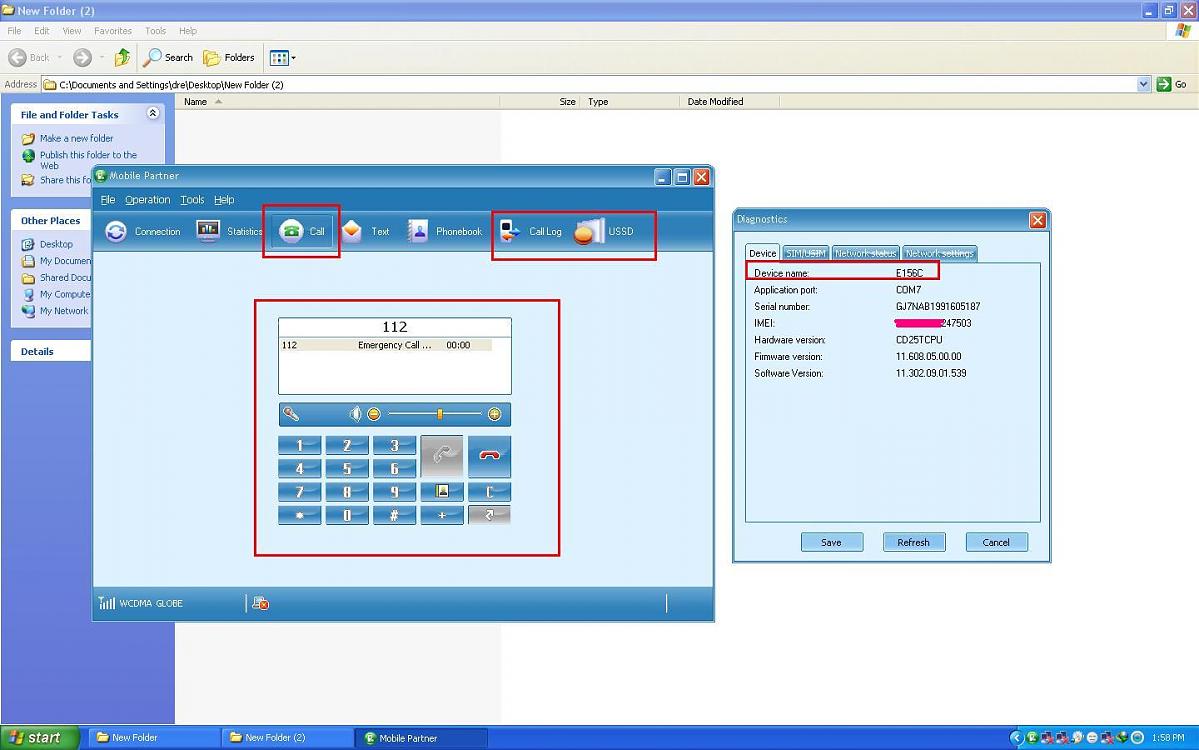Click the call volume slider handle
The width and height of the screenshot is (1199, 750).
click(x=439, y=414)
